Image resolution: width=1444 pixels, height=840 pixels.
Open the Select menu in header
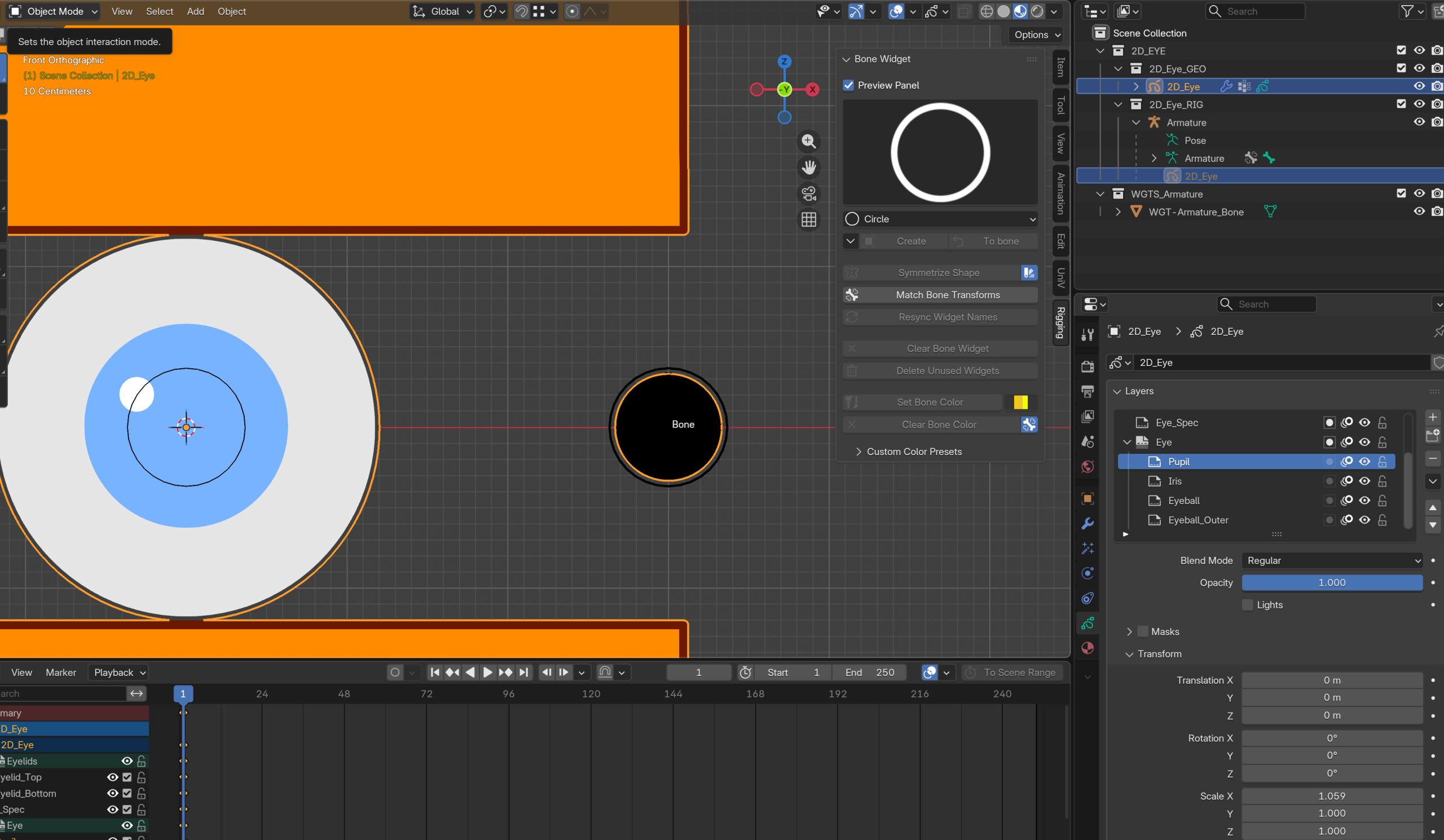click(x=159, y=11)
